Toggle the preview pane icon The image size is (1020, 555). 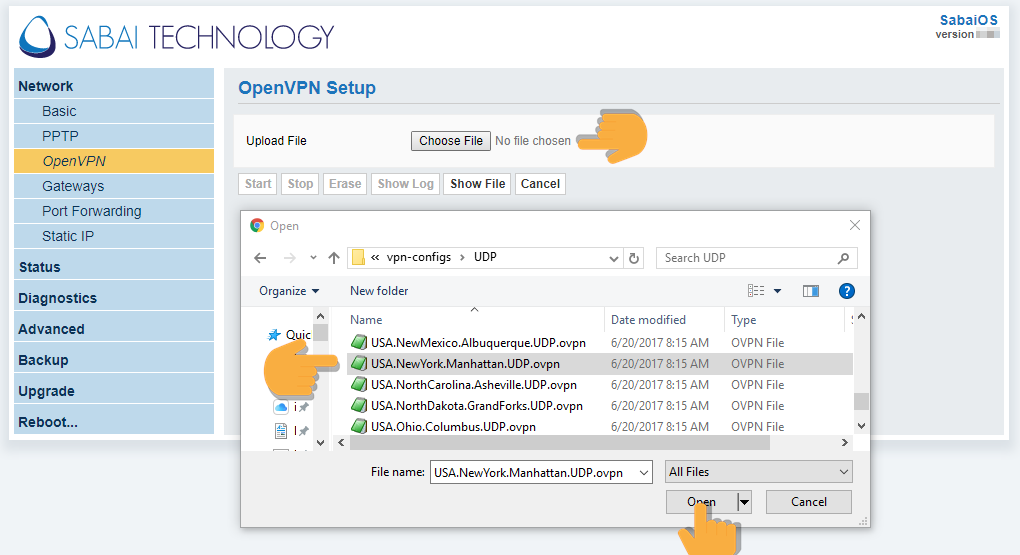(811, 291)
